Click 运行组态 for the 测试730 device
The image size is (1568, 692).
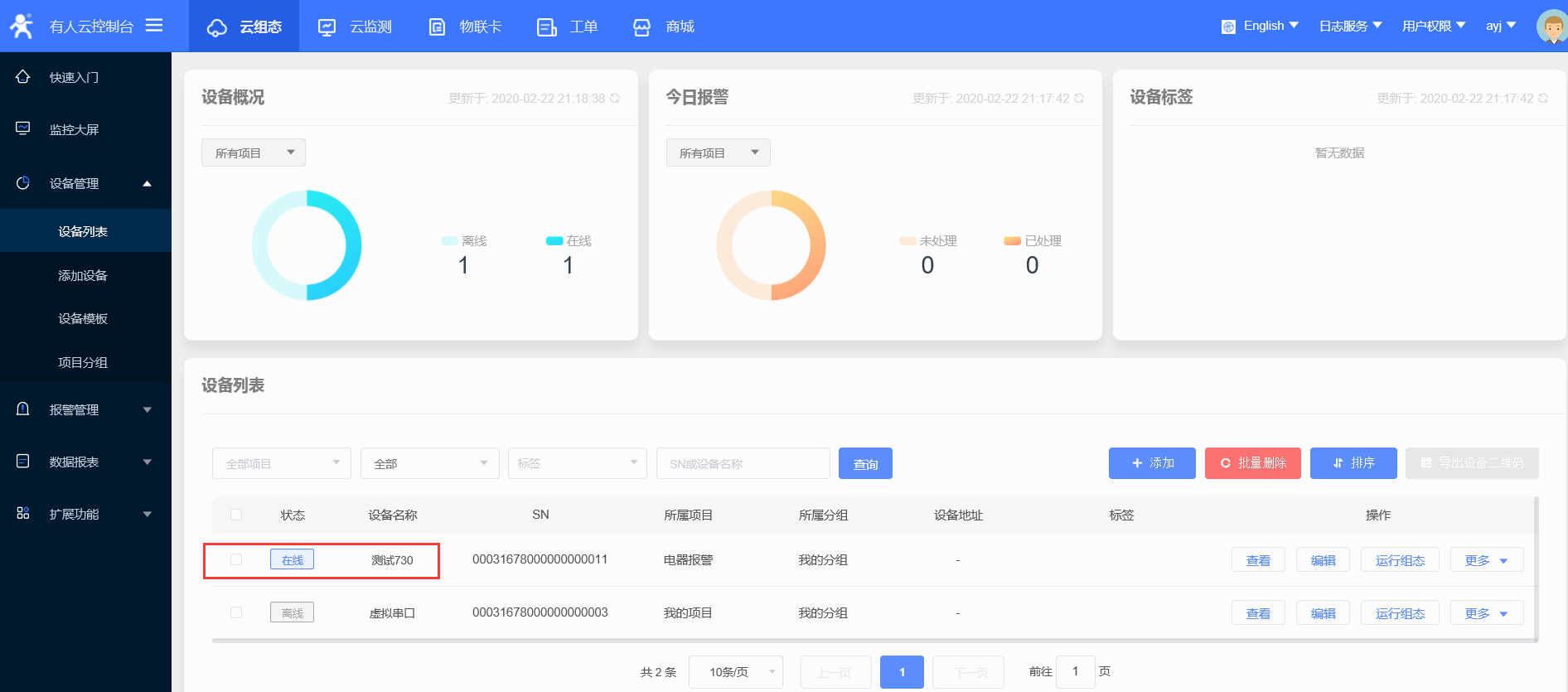[1400, 560]
